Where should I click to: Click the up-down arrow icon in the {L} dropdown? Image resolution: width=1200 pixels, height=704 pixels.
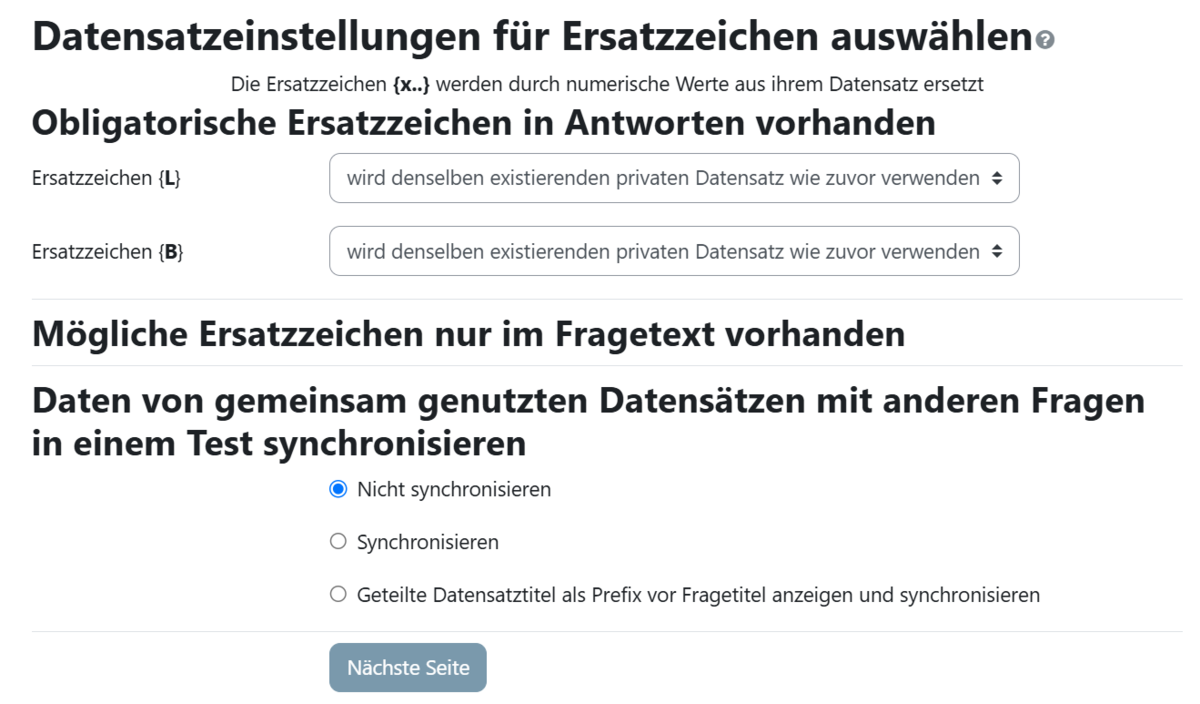tap(996, 178)
